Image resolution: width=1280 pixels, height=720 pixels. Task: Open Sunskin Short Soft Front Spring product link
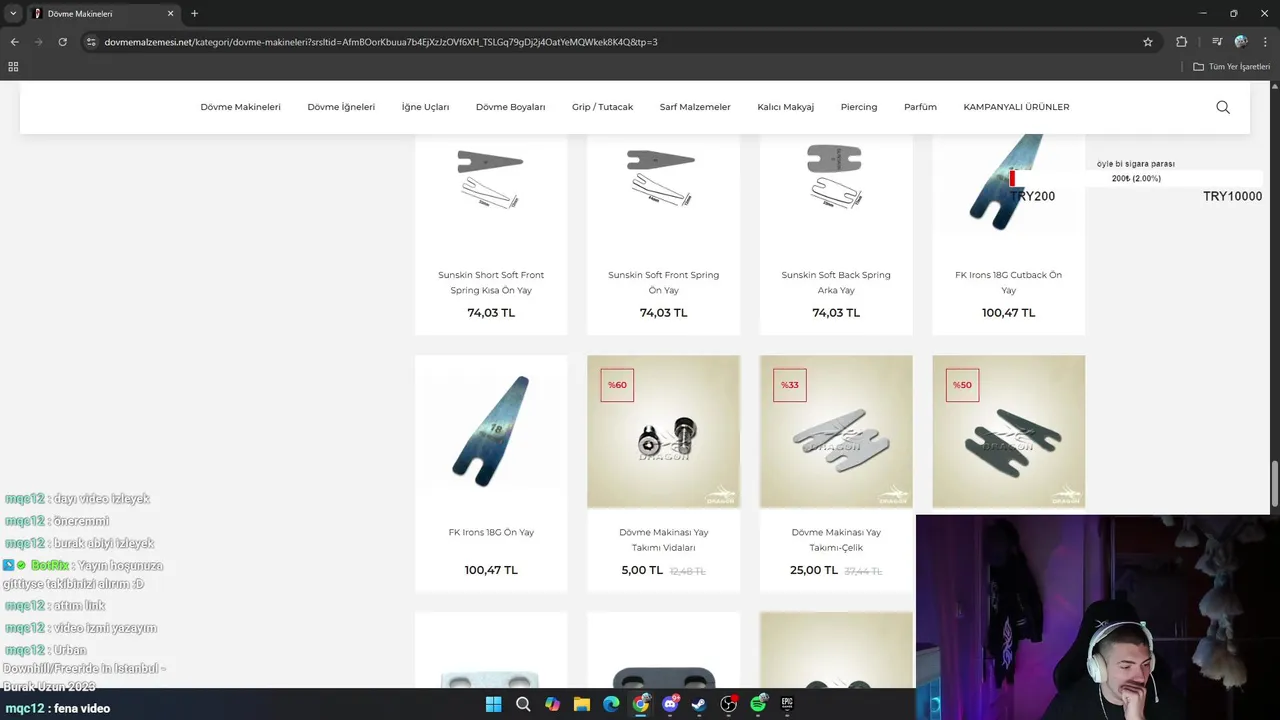click(491, 282)
